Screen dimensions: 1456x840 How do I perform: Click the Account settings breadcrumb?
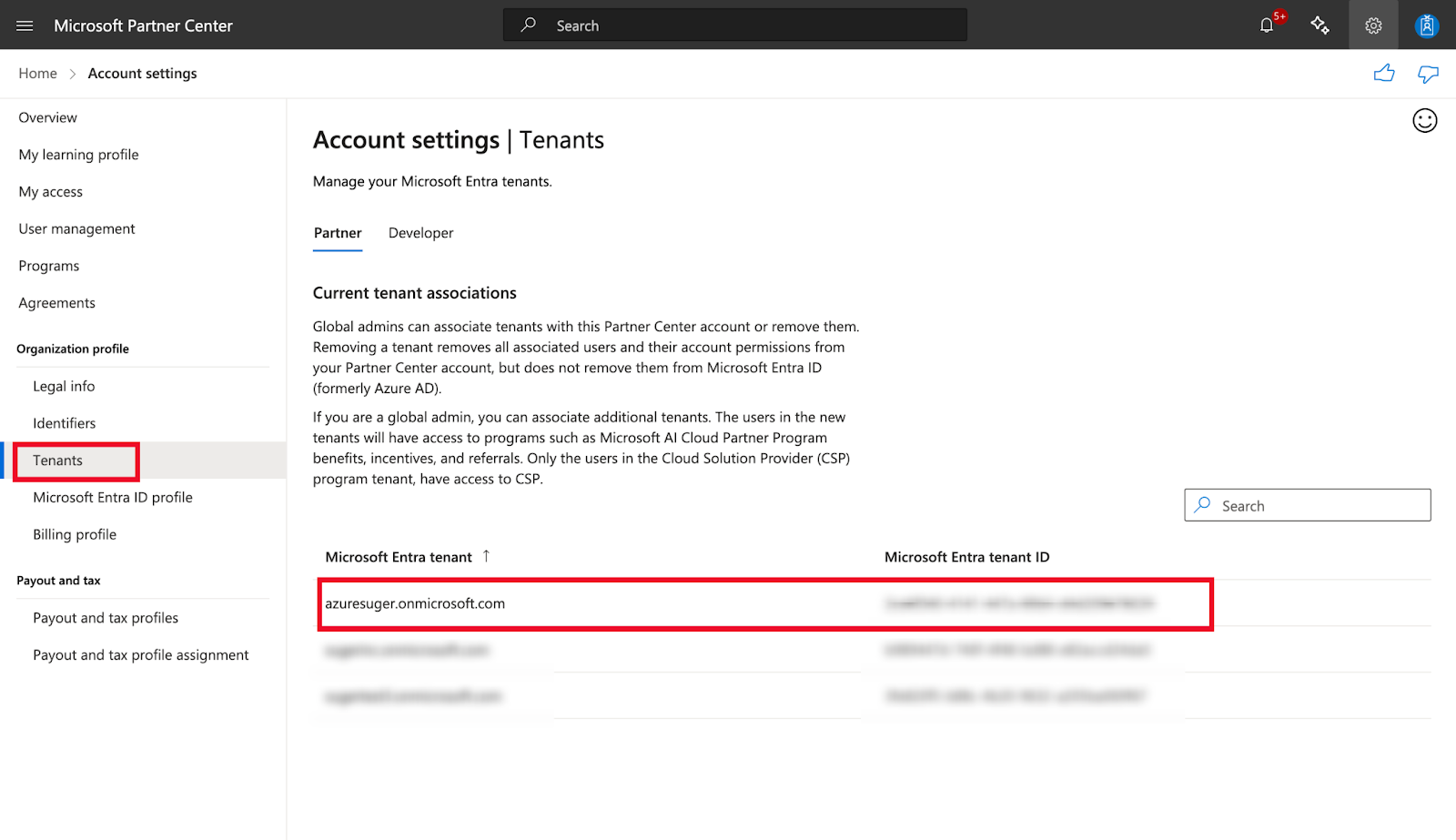pos(142,74)
